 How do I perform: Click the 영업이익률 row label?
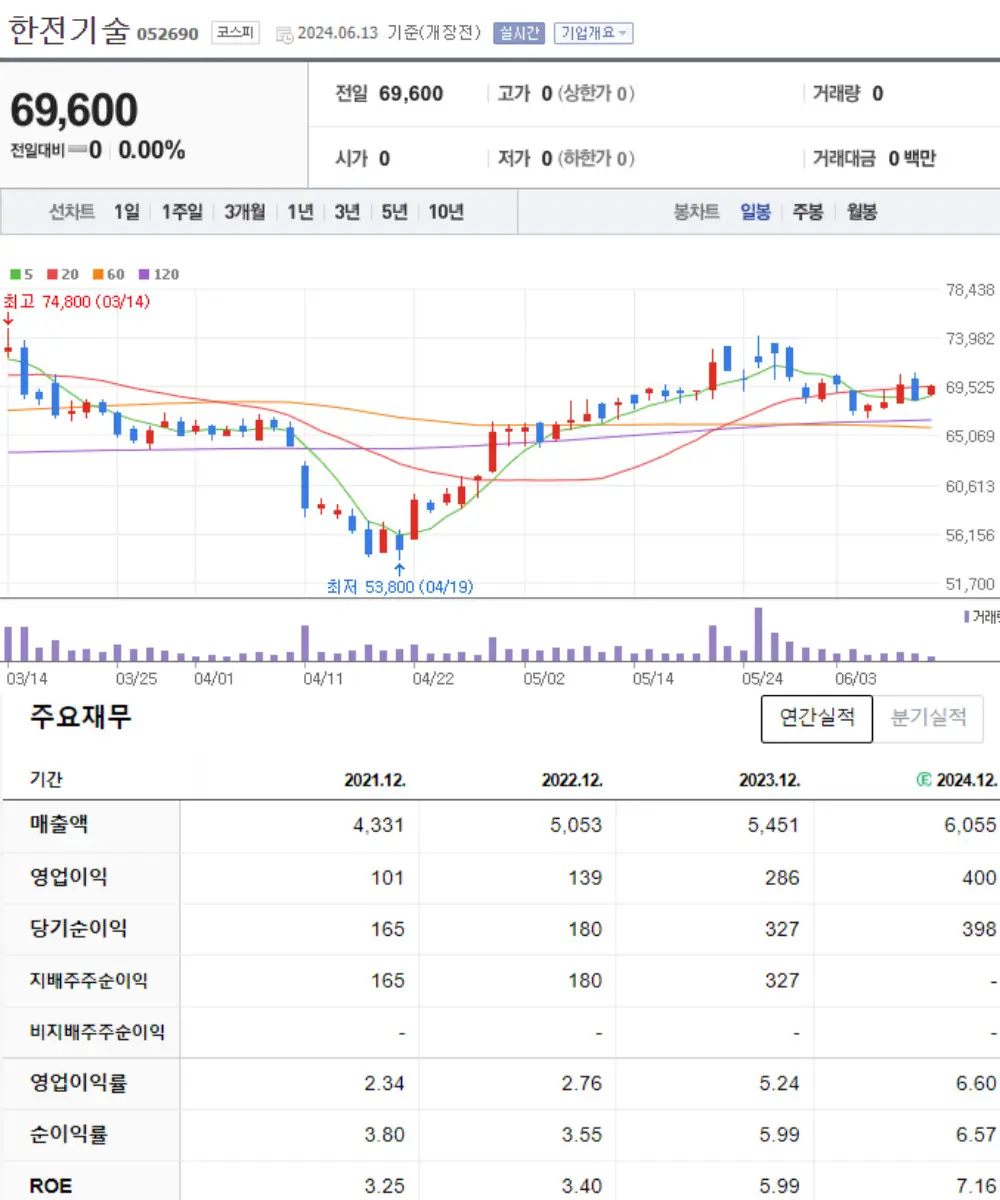pos(78,1083)
